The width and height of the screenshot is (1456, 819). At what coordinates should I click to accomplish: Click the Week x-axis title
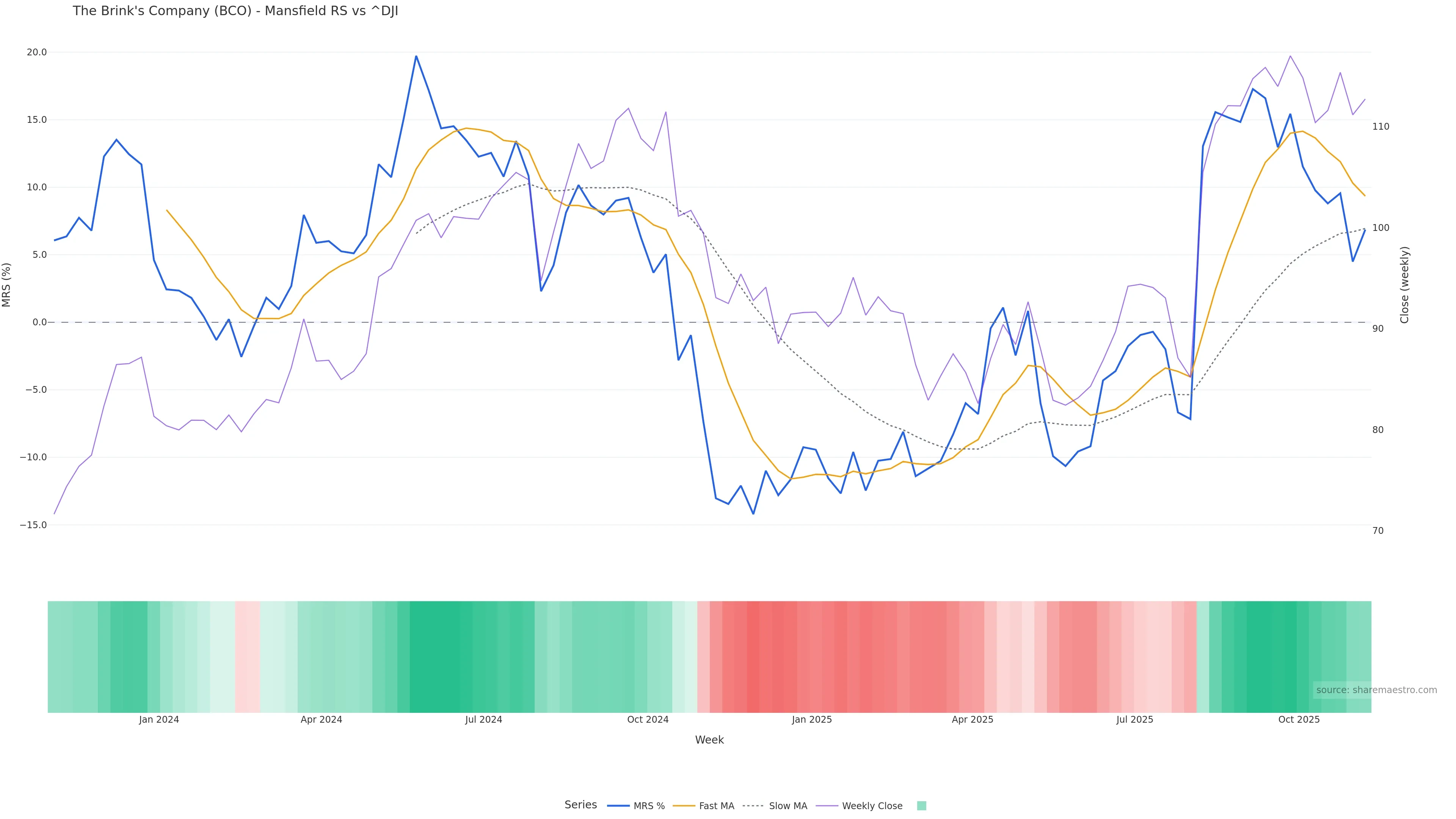(709, 740)
